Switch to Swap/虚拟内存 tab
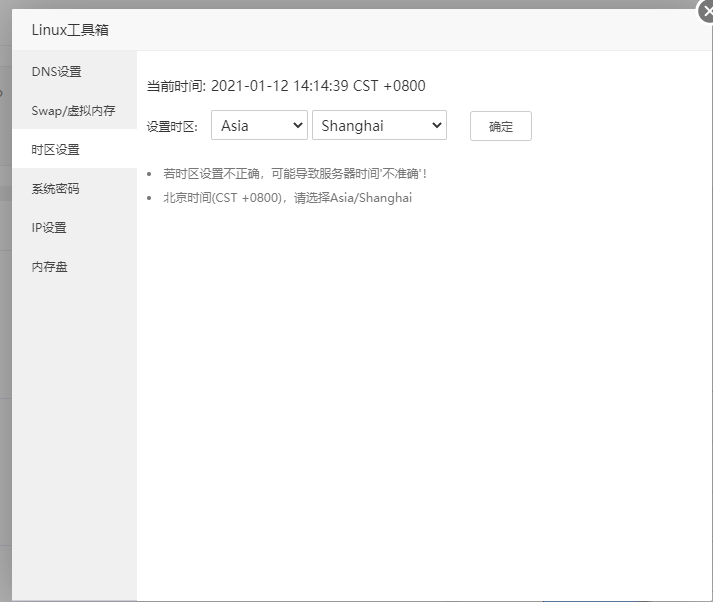 pos(75,110)
